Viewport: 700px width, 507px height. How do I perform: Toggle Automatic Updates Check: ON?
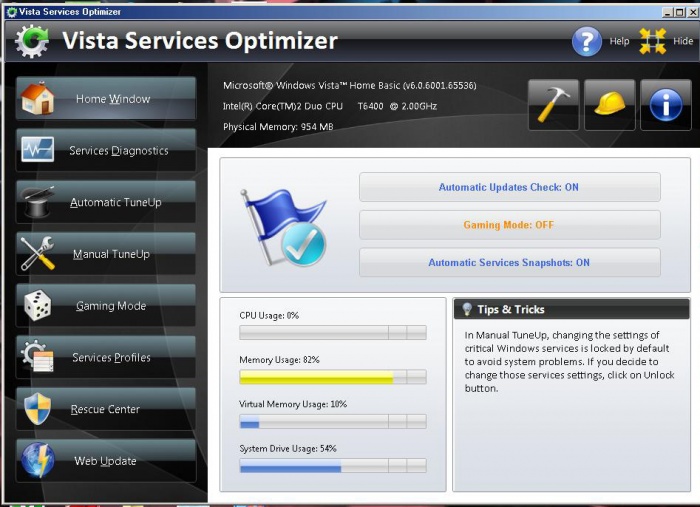pyautogui.click(x=509, y=187)
